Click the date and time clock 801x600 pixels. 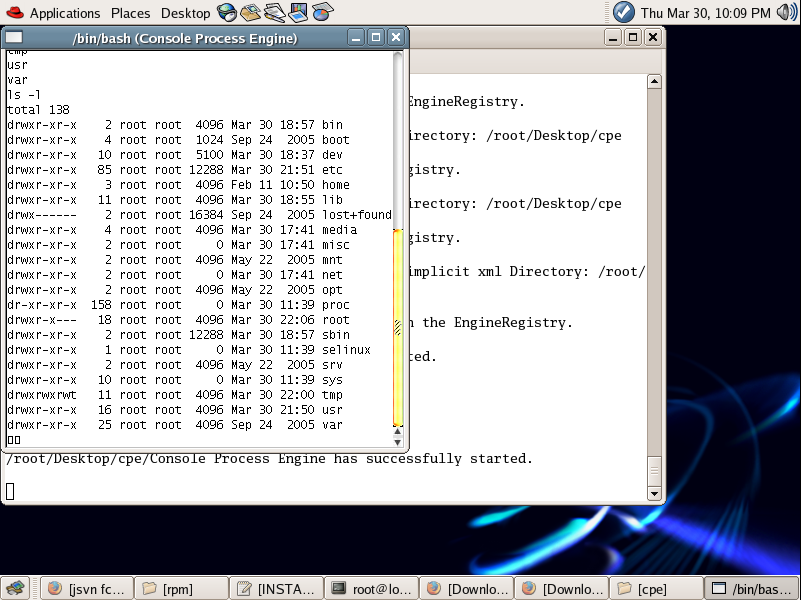pyautogui.click(x=705, y=13)
